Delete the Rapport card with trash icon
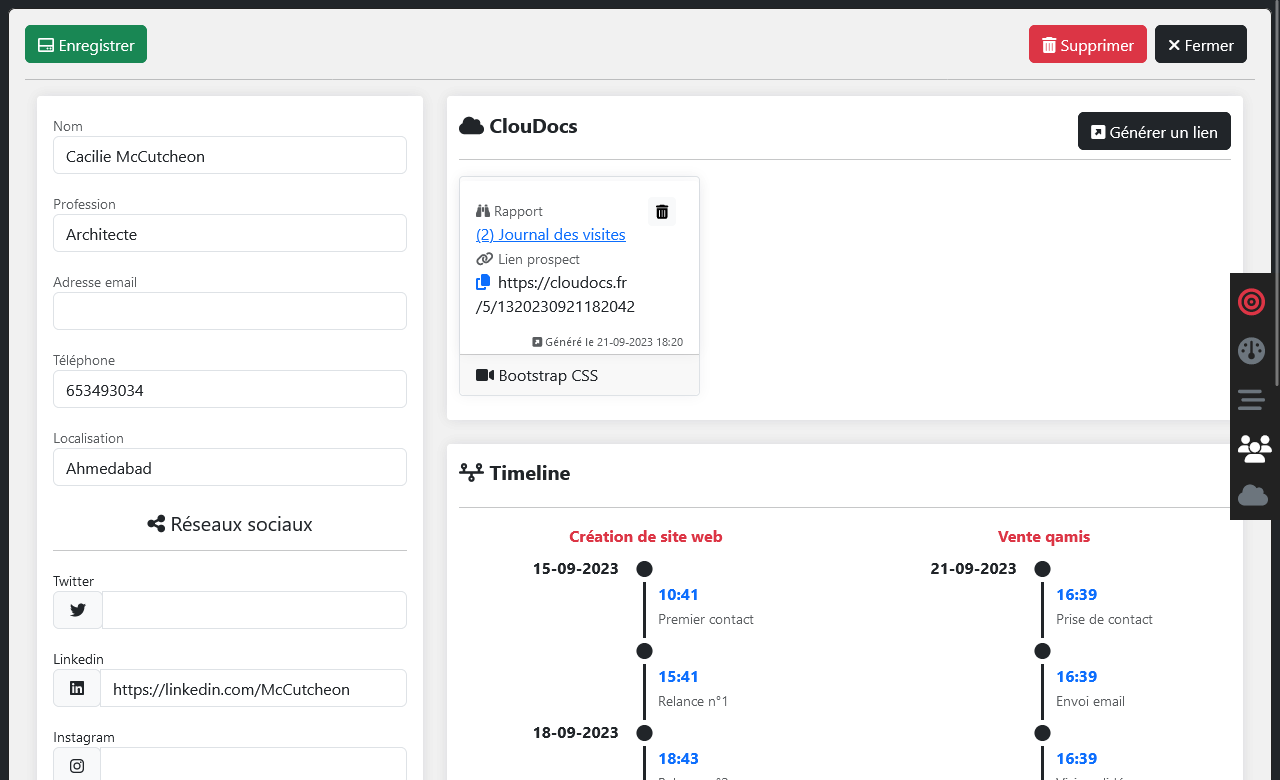1280x780 pixels. coord(661,211)
